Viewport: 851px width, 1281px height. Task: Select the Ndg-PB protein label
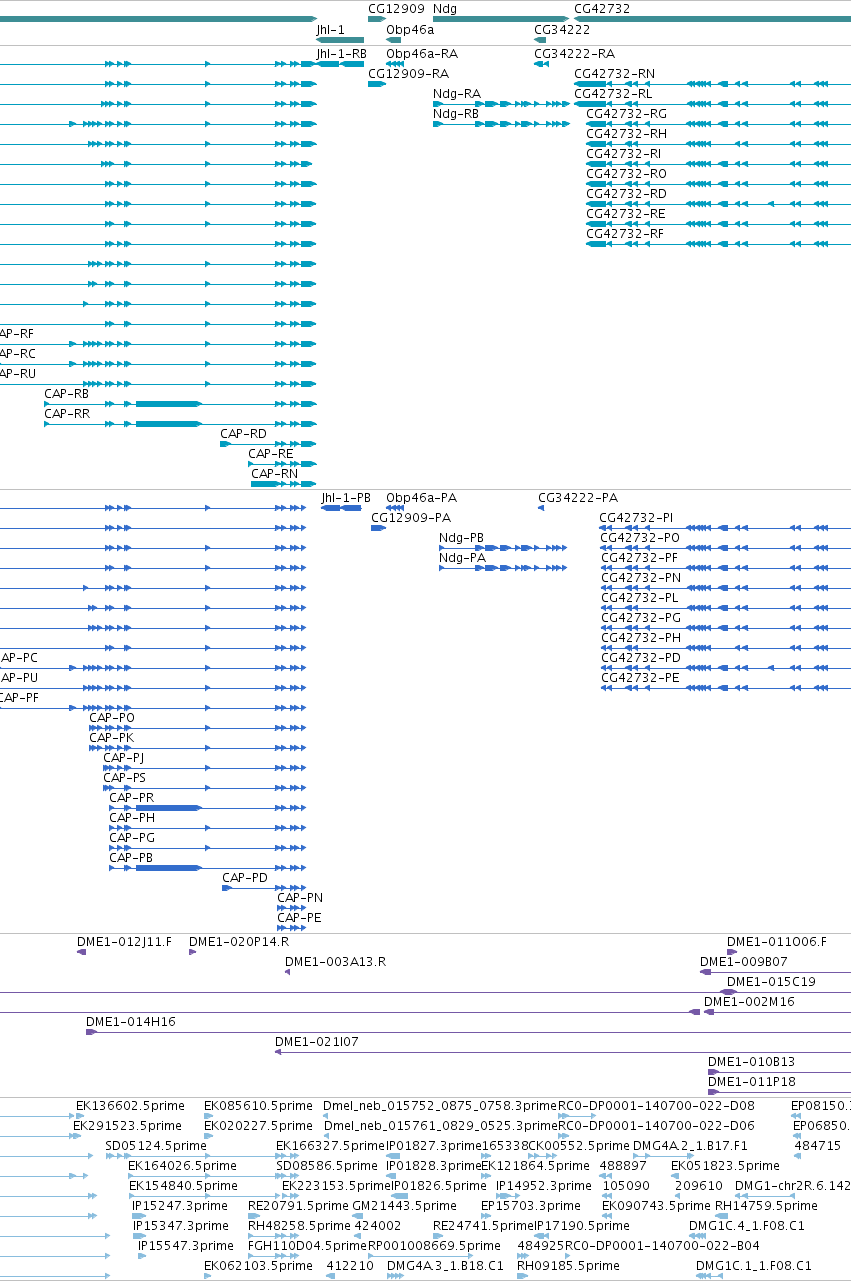[x=462, y=537]
